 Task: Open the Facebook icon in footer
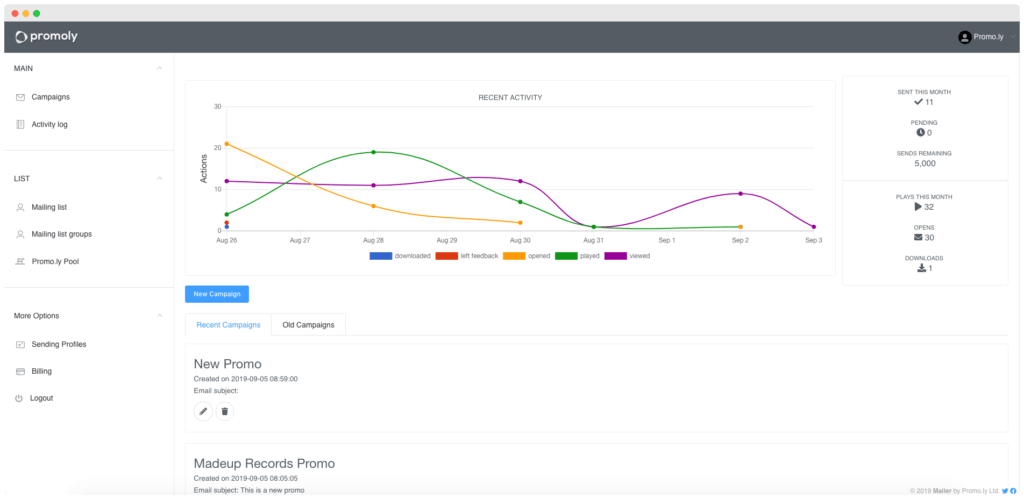click(x=1014, y=491)
